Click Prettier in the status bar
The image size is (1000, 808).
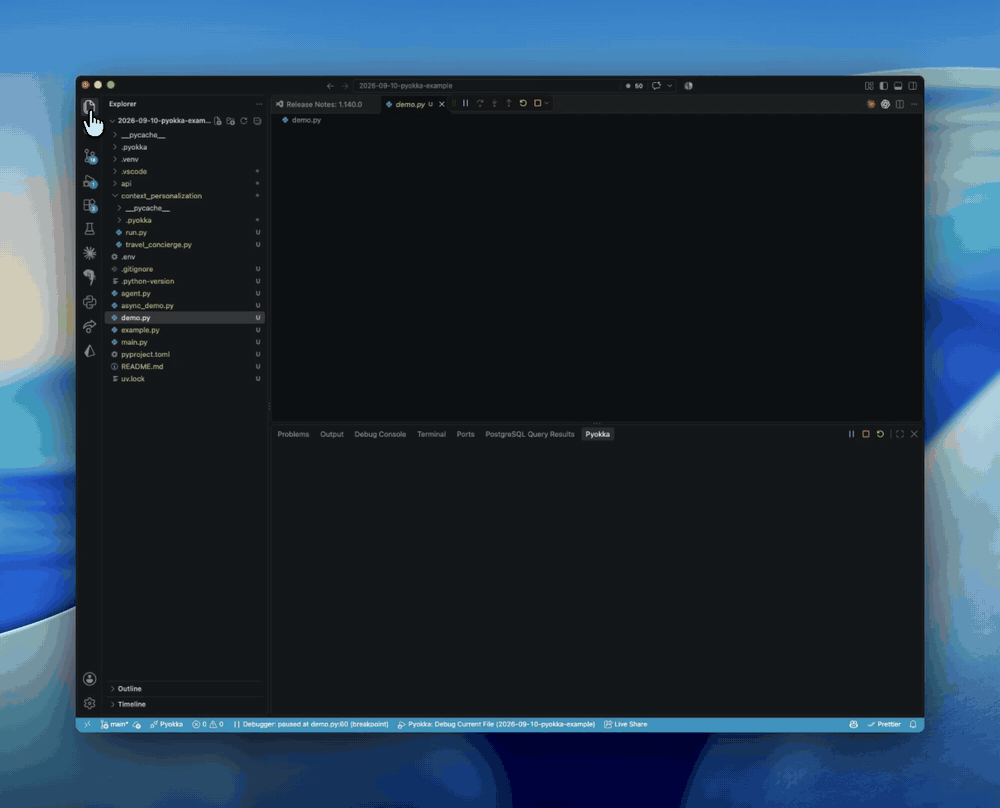click(884, 724)
